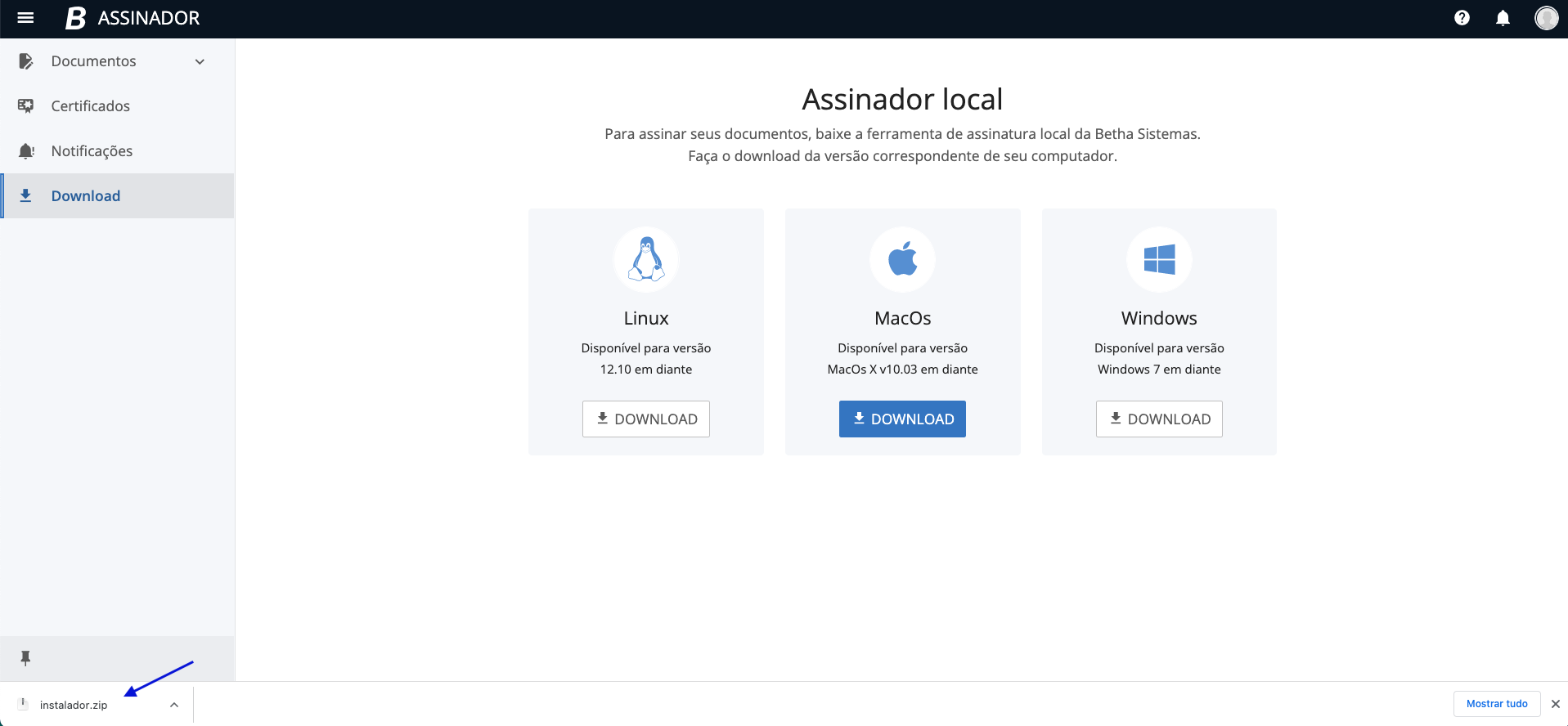This screenshot has width=1568, height=726.
Task: Open the hamburger menu in header
Action: (x=25, y=18)
